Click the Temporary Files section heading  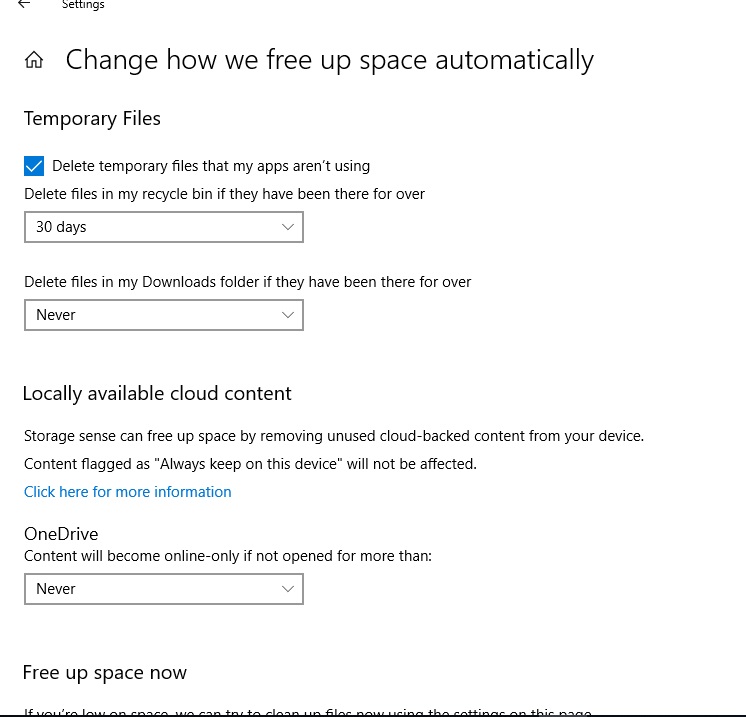point(92,118)
